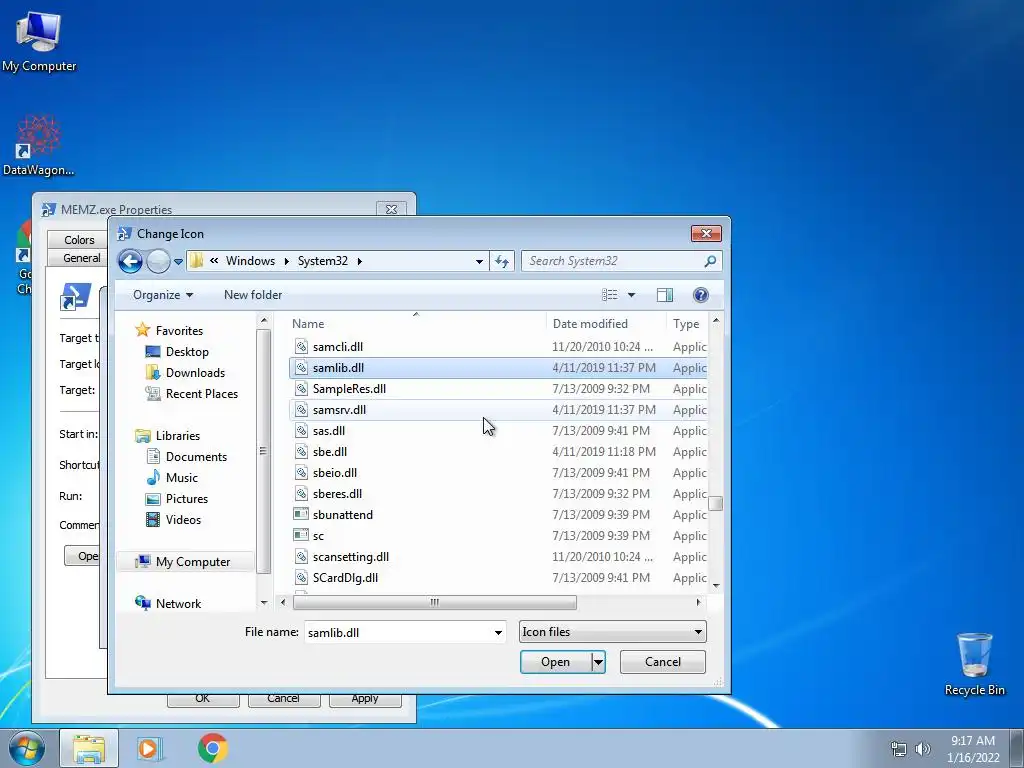Viewport: 1024px width, 768px height.
Task: Click New folder in toolbar
Action: (253, 295)
